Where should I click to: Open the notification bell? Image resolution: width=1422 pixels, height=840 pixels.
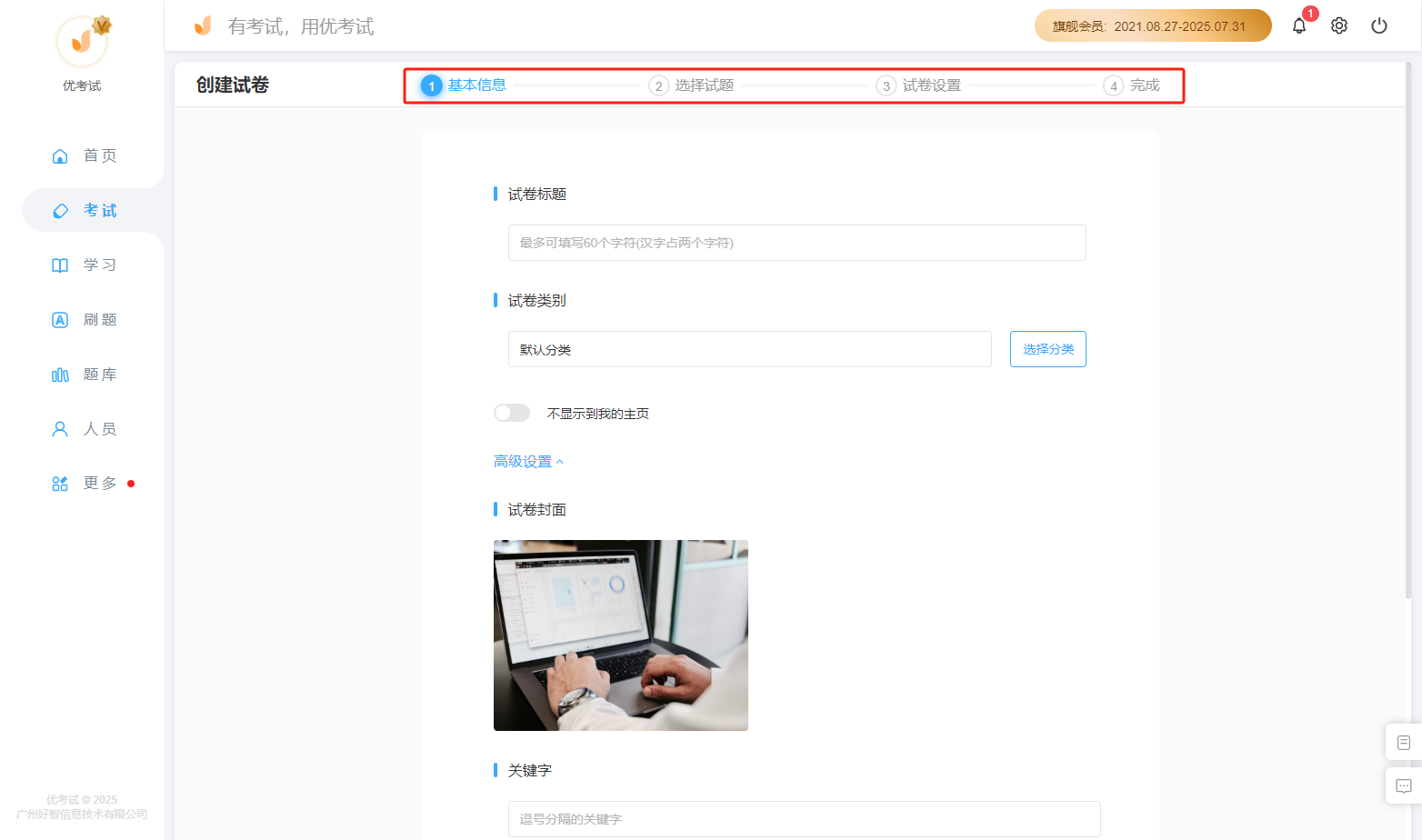point(1299,25)
